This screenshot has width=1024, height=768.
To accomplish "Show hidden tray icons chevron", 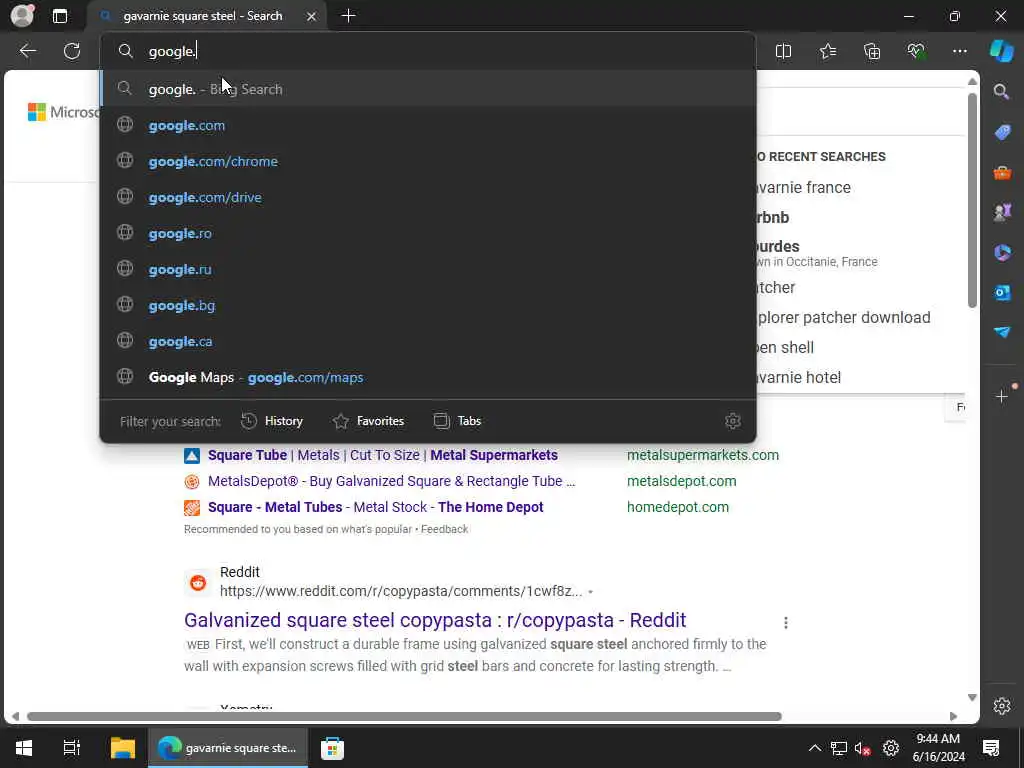I will coord(814,748).
